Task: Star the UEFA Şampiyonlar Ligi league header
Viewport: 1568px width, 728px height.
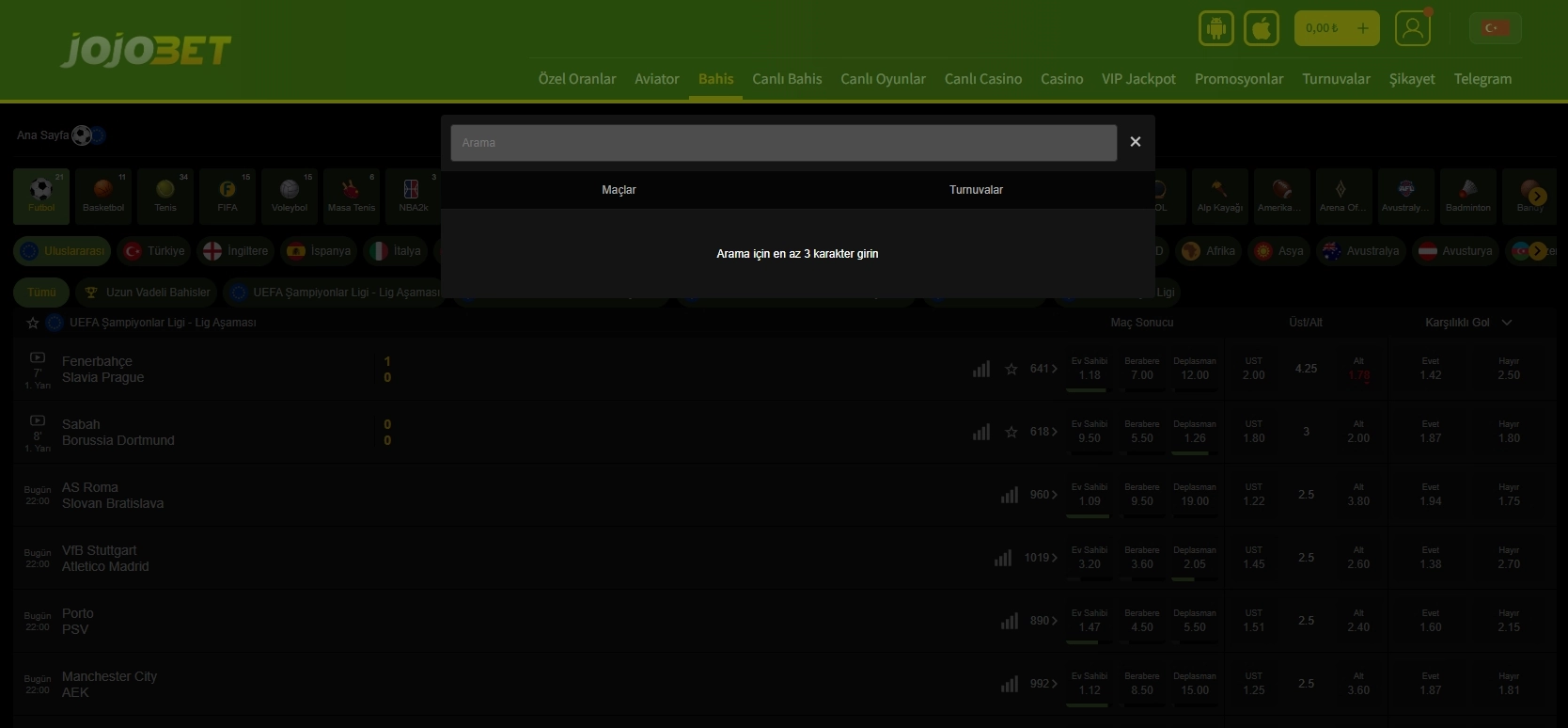Action: click(33, 323)
